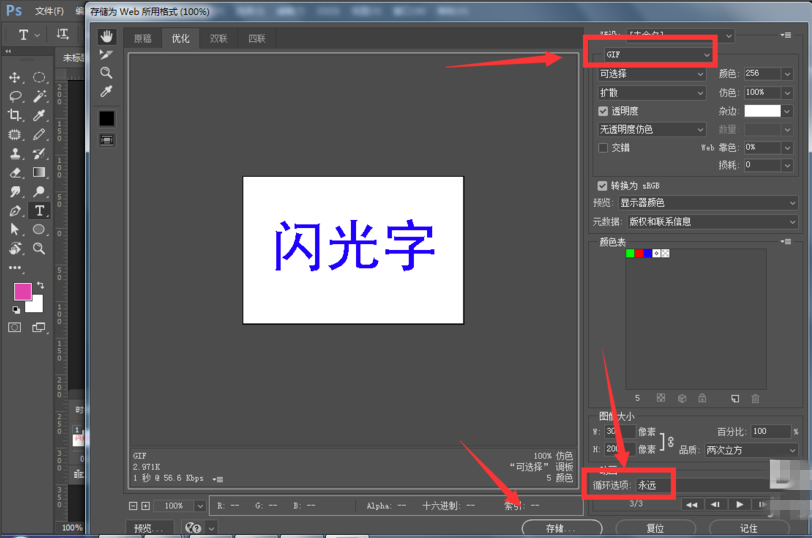Click the 存储... (Save) button
The height and width of the screenshot is (538, 812).
coord(561,528)
